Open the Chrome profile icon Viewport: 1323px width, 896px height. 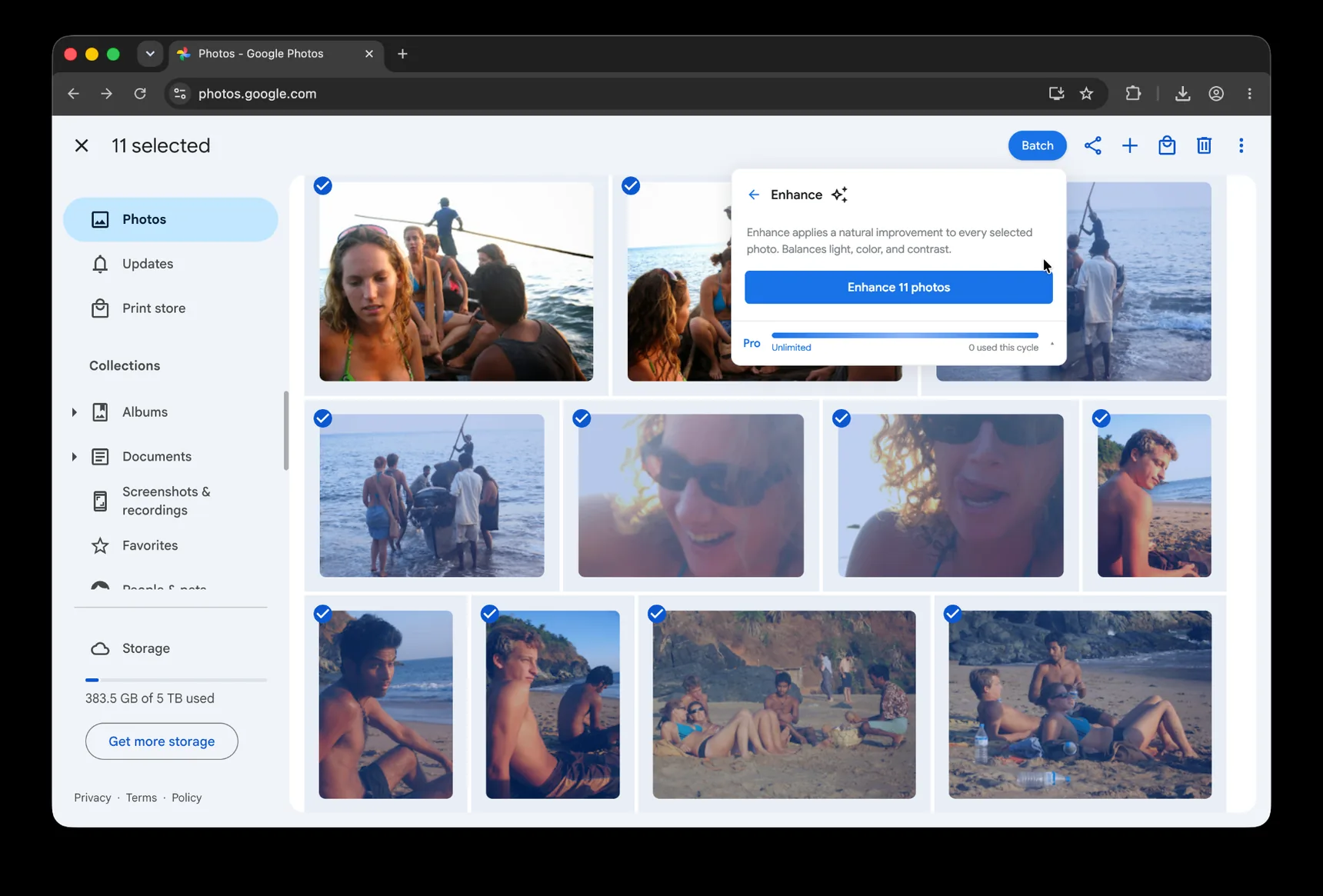(x=1216, y=93)
